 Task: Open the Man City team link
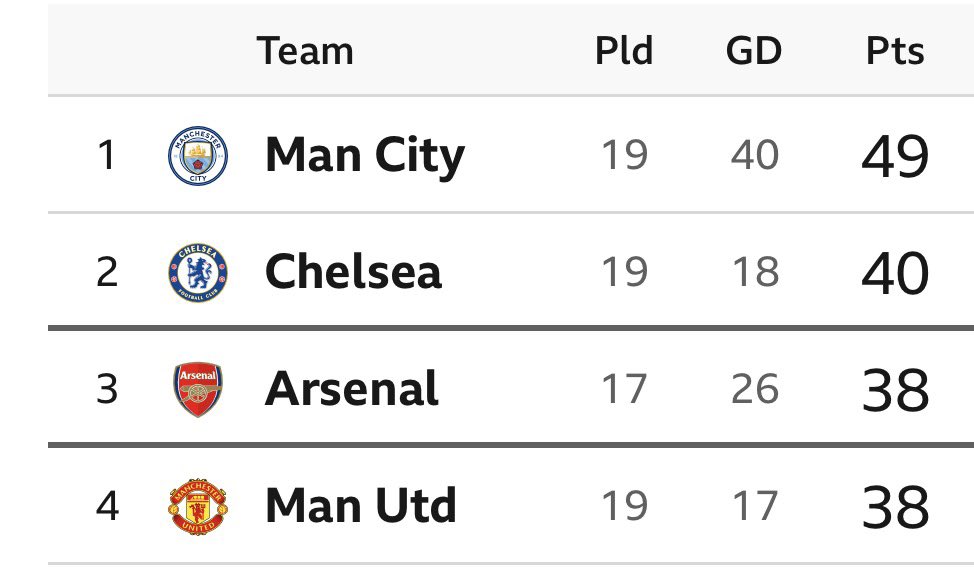(365, 156)
